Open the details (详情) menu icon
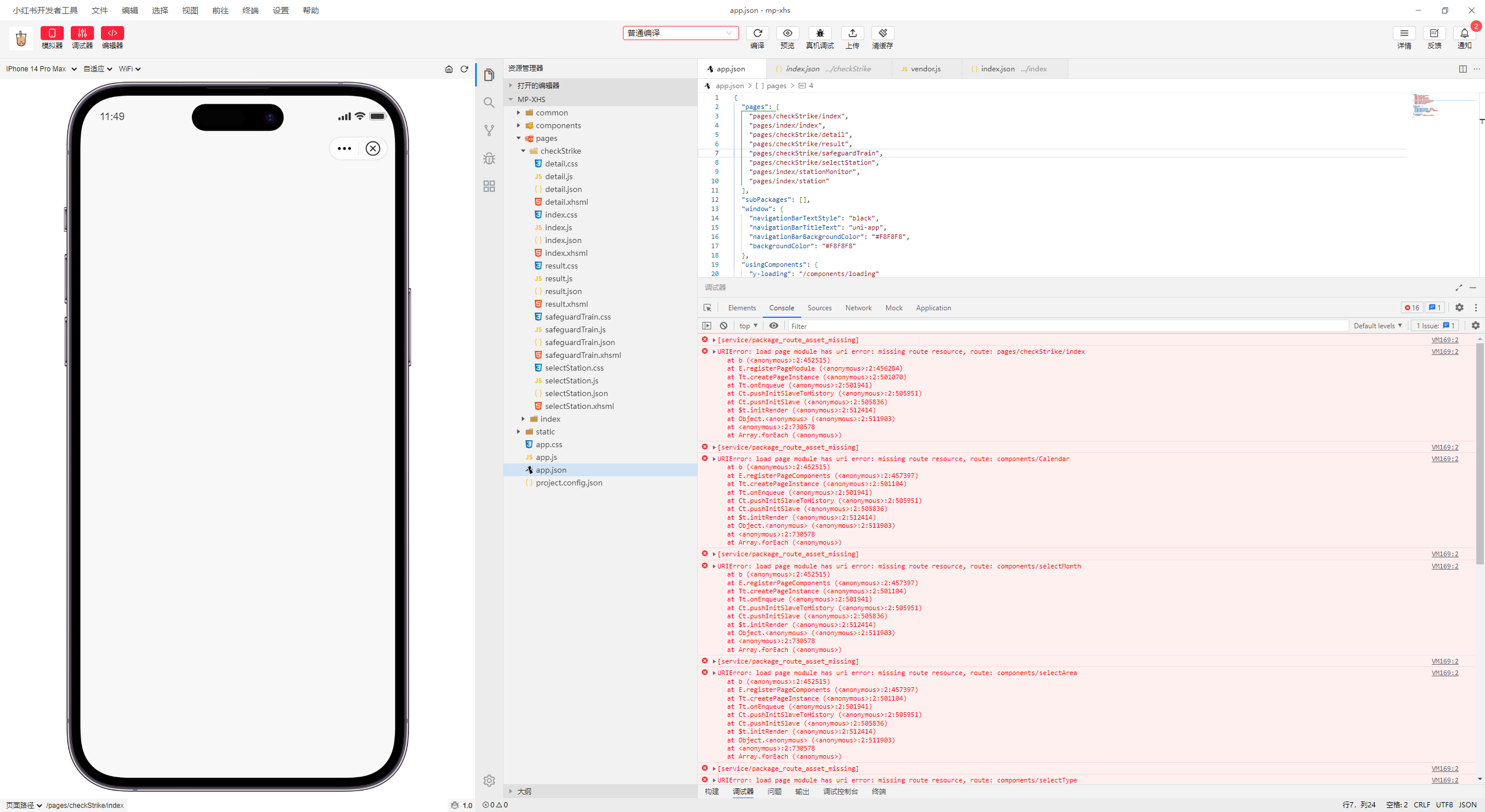The height and width of the screenshot is (812, 1485). tap(1404, 33)
